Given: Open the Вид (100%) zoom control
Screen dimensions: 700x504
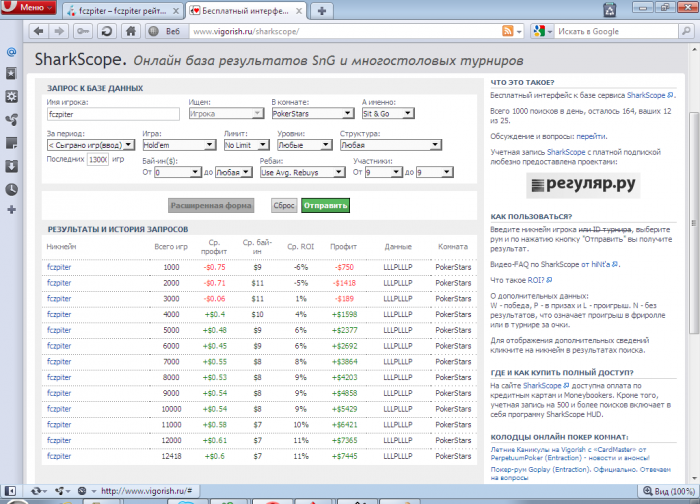Looking at the screenshot, I should point(668,491).
